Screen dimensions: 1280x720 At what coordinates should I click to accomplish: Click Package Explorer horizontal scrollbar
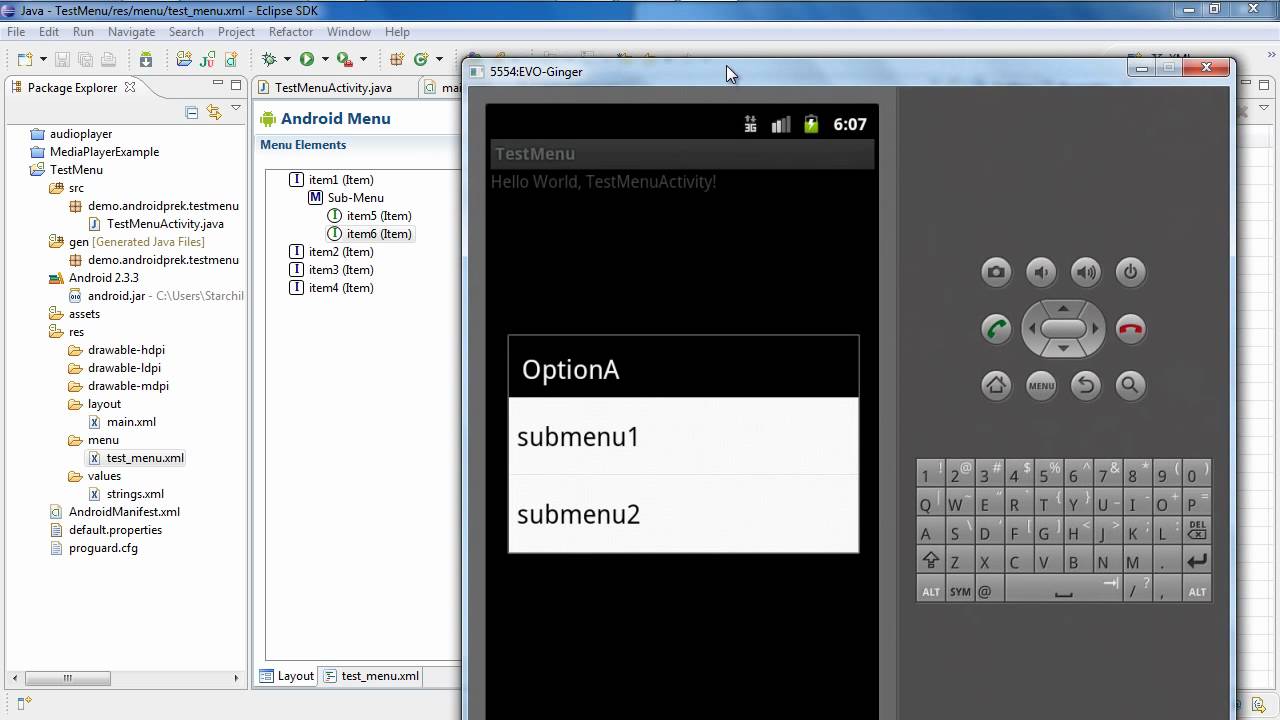(x=66, y=678)
